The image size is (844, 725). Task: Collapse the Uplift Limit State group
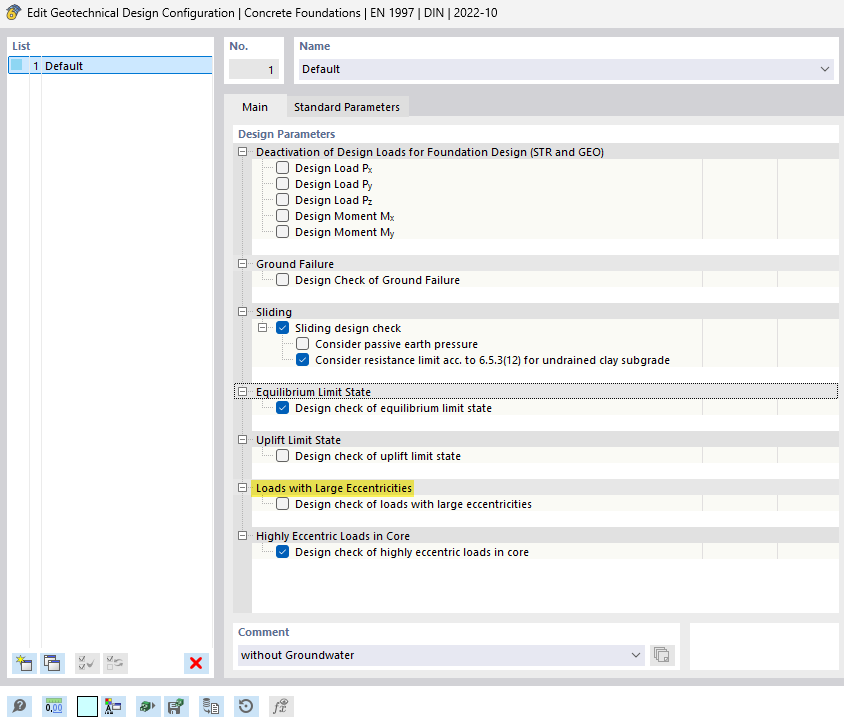243,440
